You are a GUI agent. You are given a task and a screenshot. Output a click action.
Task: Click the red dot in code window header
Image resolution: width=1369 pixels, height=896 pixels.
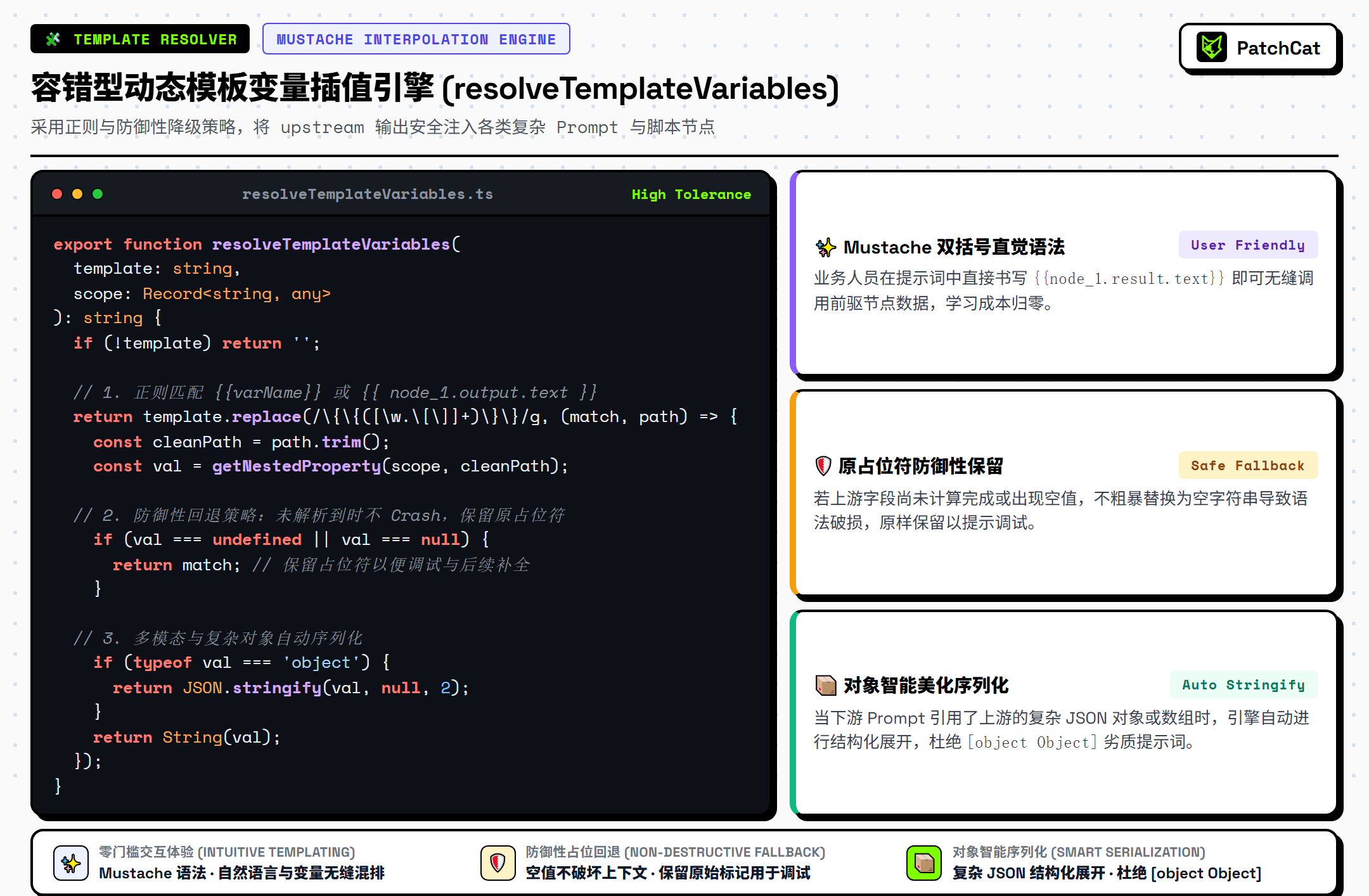(57, 194)
